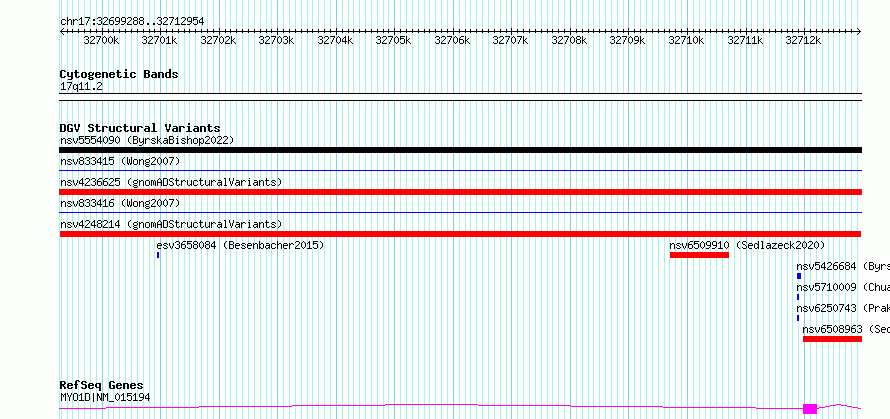
Task: Click the blue nsv5710009 marker
Action: 798,297
